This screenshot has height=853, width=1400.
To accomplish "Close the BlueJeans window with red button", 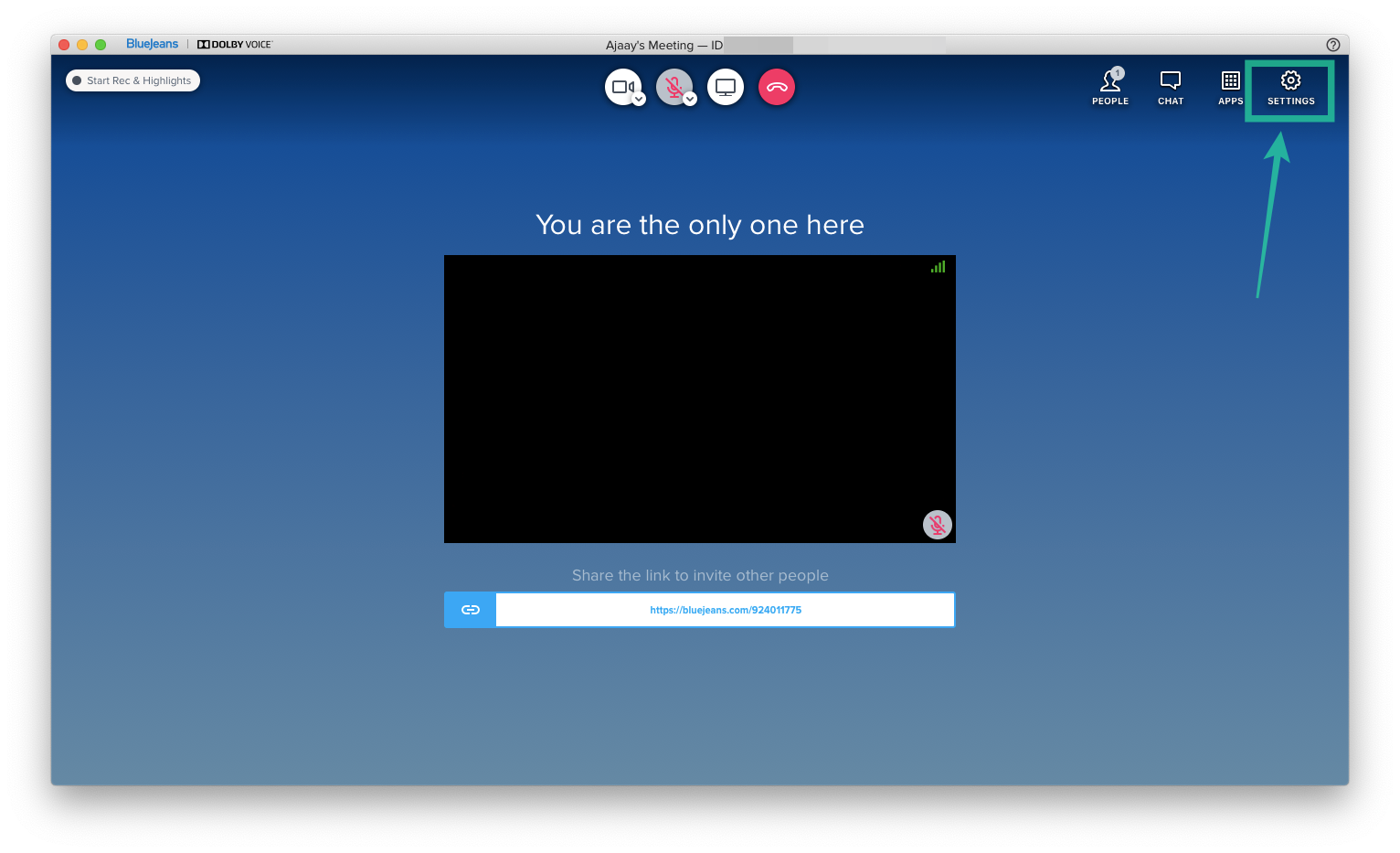I will click(64, 45).
